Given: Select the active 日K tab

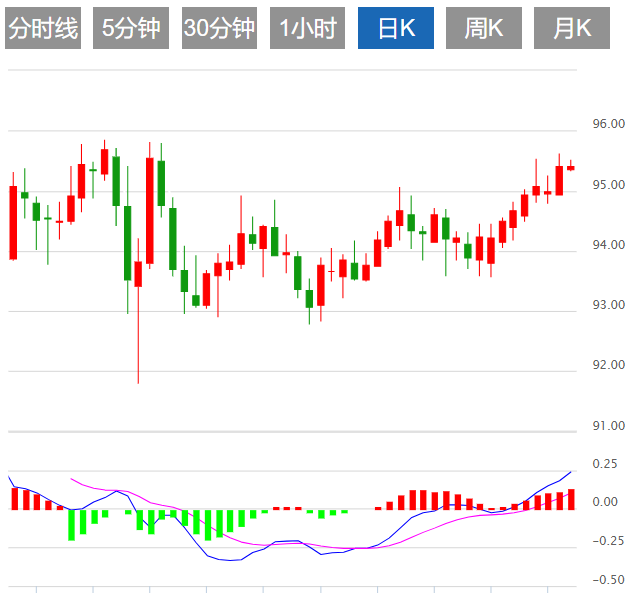Looking at the screenshot, I should [396, 28].
